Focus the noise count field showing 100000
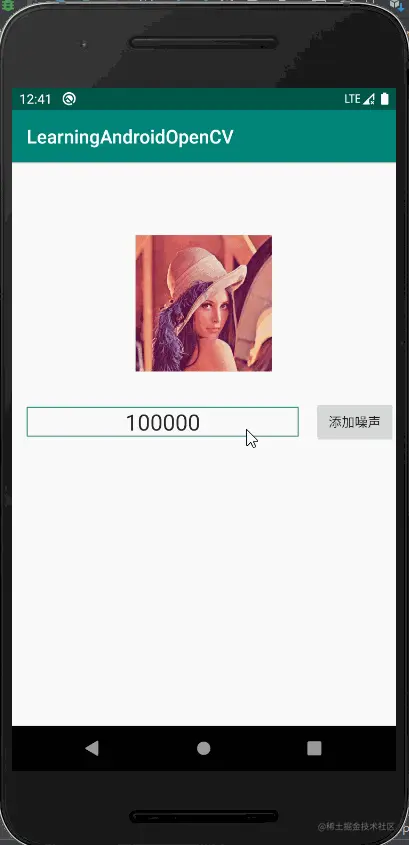409x845 pixels. [x=163, y=422]
